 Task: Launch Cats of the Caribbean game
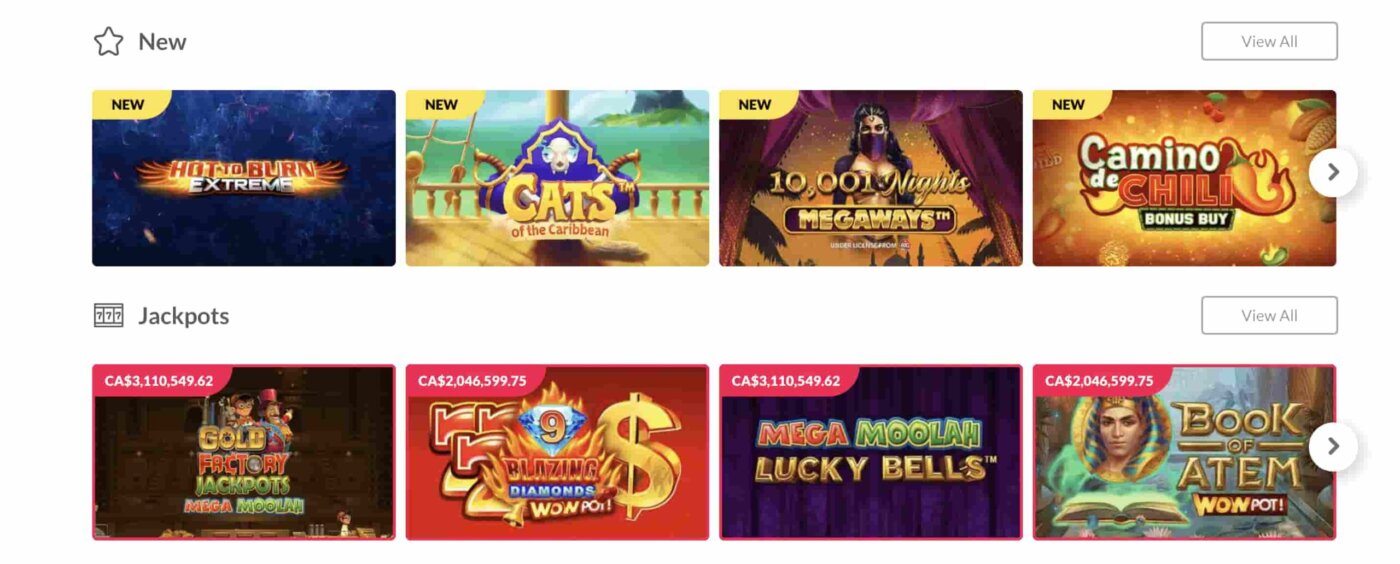point(557,178)
